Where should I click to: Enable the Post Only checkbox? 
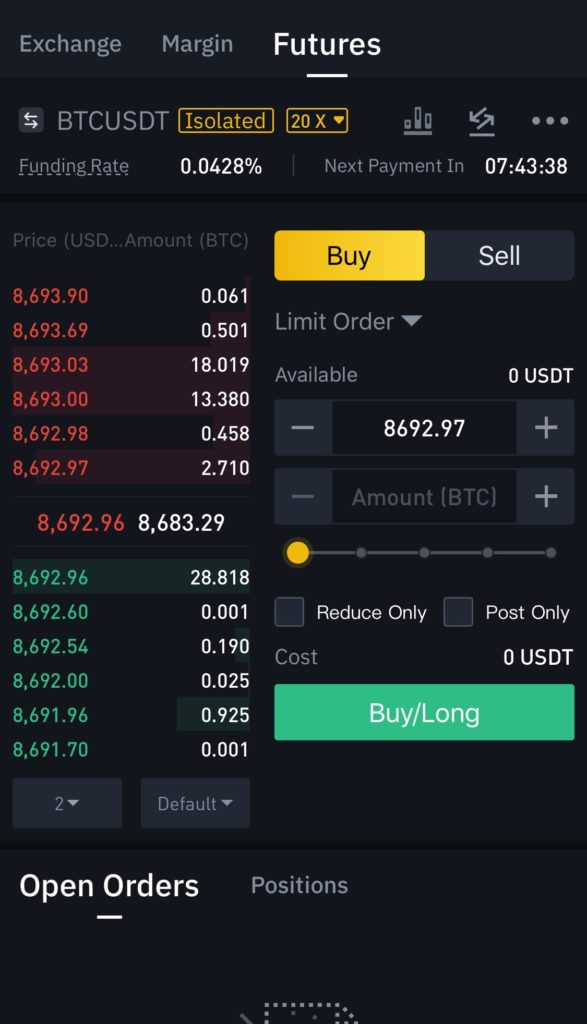coord(458,612)
